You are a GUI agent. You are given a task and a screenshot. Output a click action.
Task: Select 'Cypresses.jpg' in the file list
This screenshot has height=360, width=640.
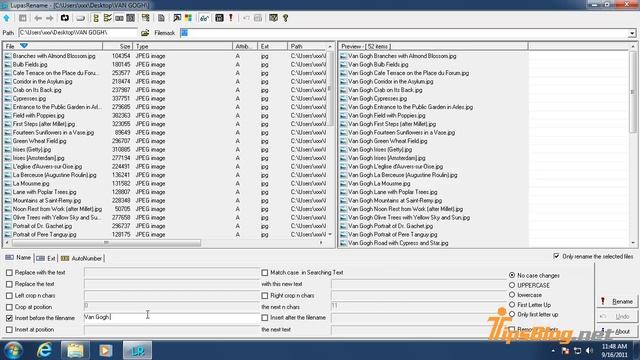29,98
